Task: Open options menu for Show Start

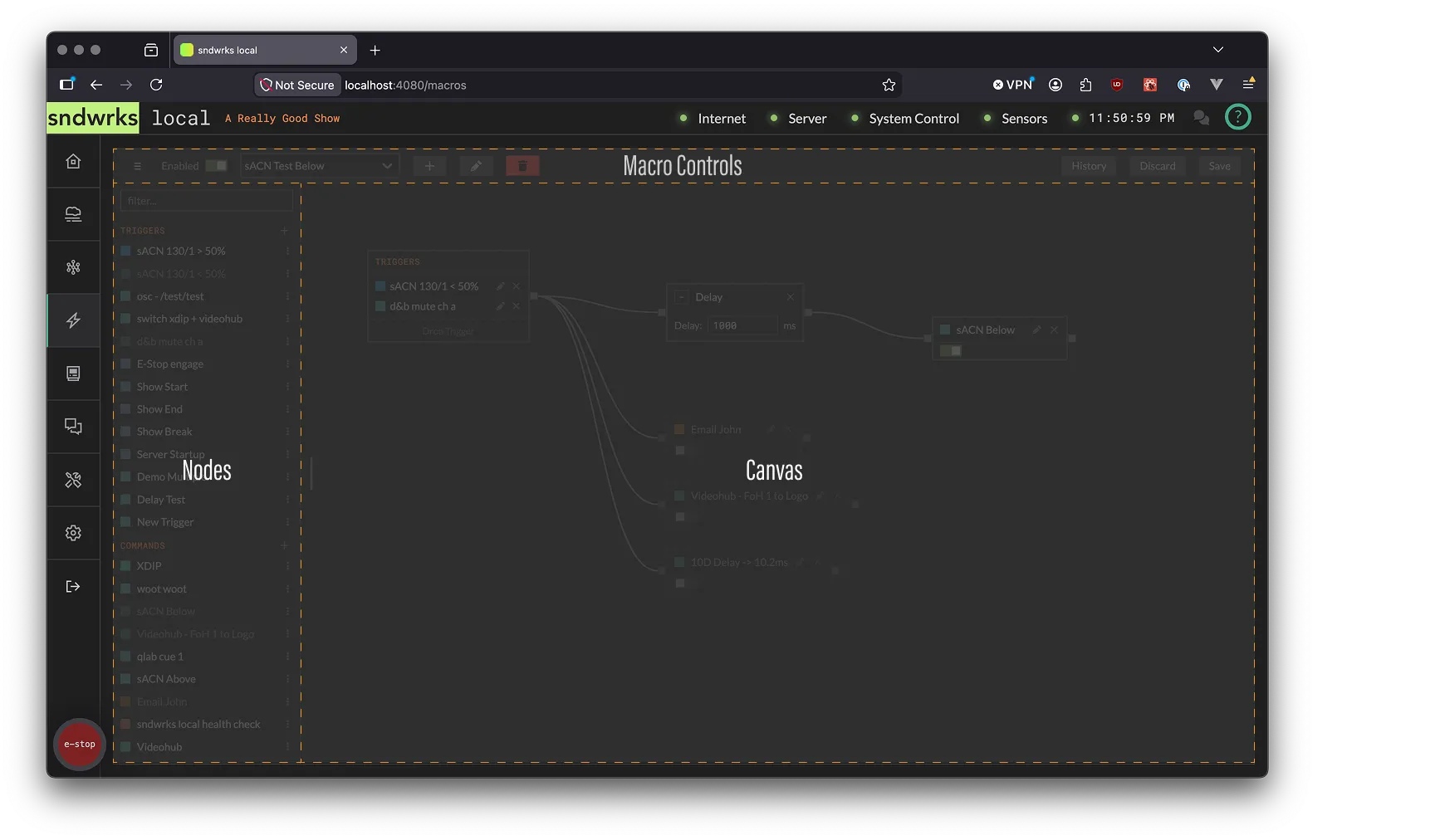Action: pos(287,387)
